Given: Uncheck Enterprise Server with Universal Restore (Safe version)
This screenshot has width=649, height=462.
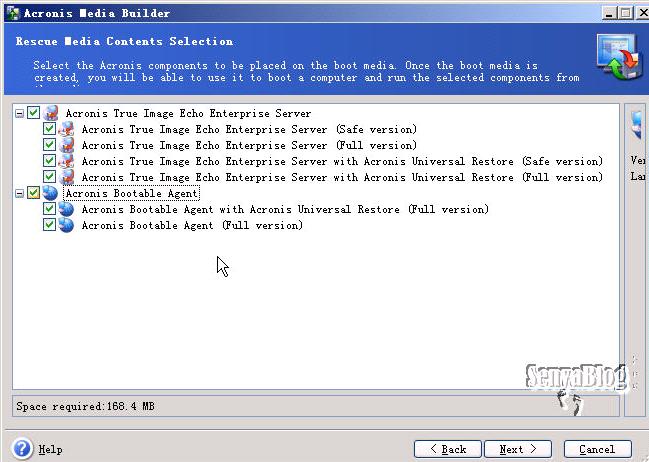Looking at the screenshot, I should click(x=49, y=161).
